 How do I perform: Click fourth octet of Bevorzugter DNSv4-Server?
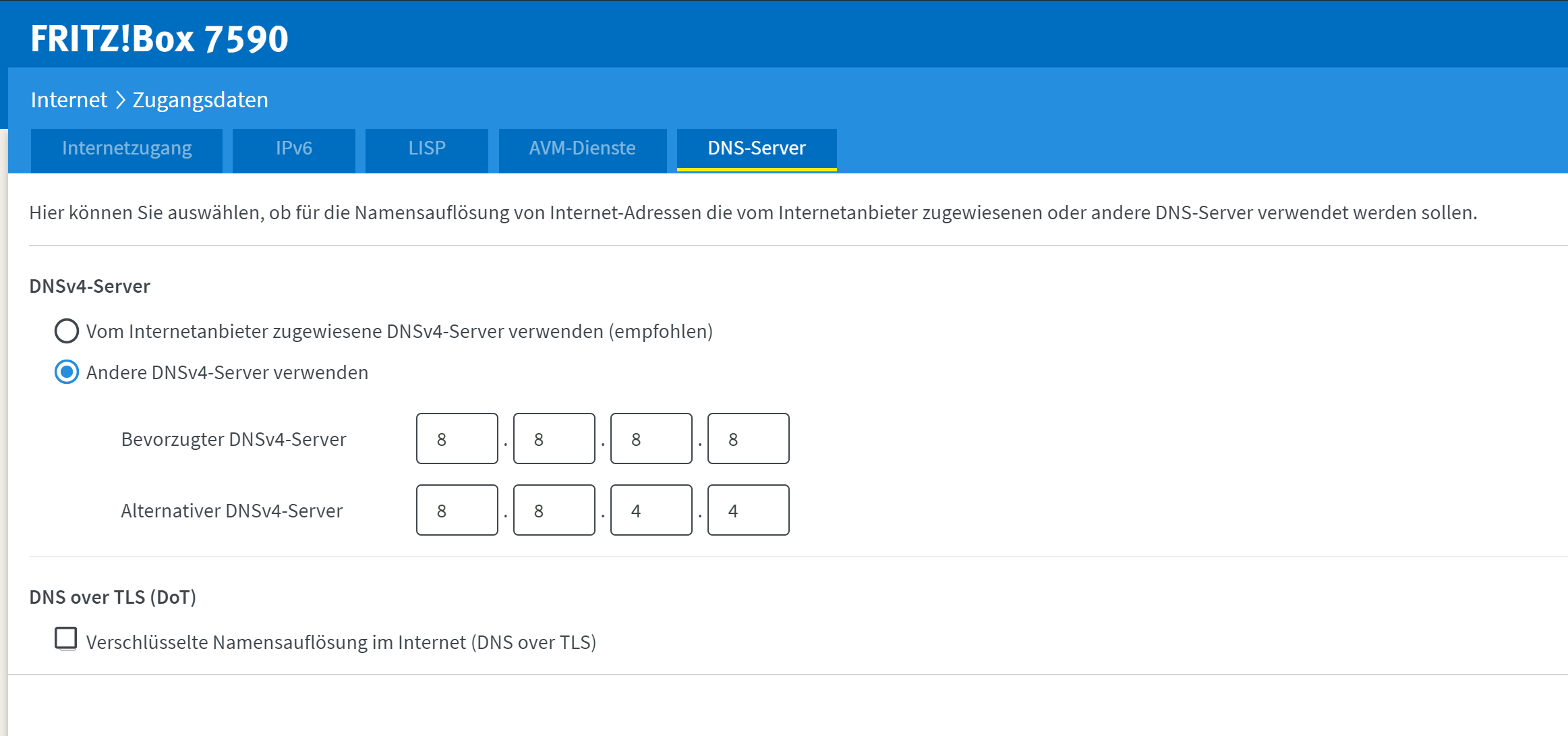749,438
